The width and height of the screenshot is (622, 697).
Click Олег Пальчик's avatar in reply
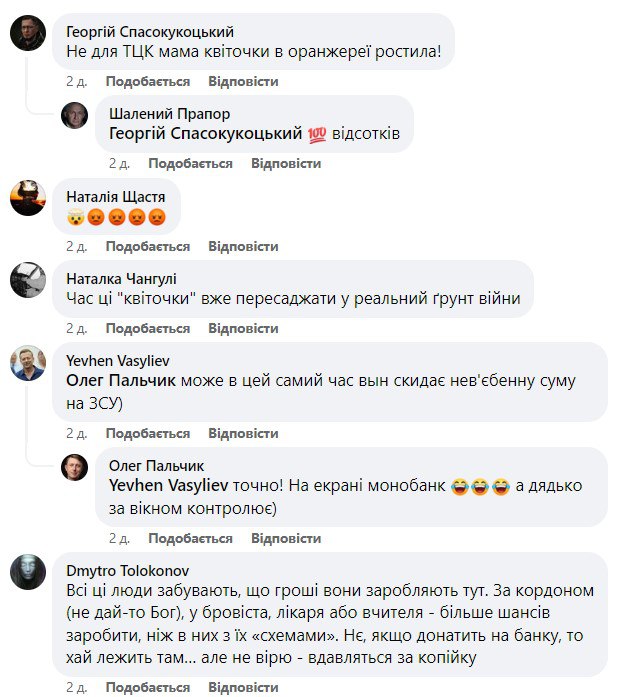coord(75,467)
